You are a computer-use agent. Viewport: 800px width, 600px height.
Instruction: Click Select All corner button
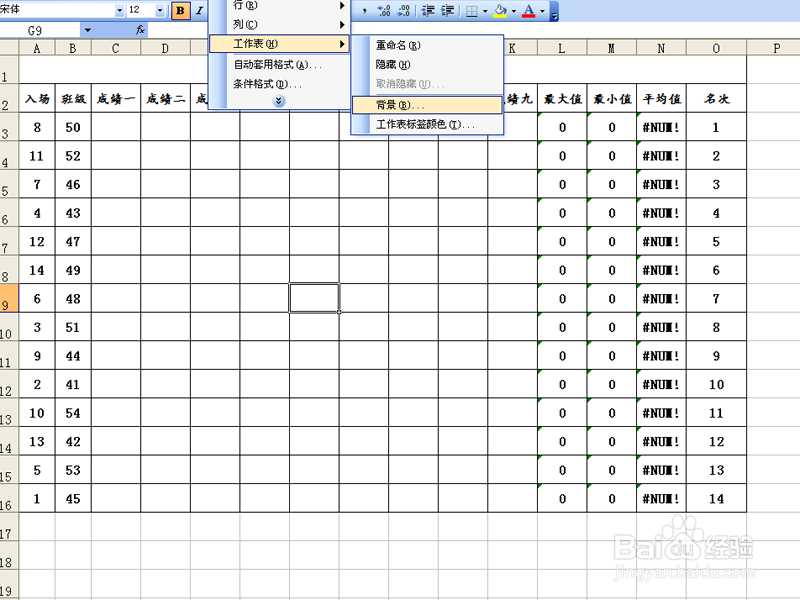pos(9,48)
